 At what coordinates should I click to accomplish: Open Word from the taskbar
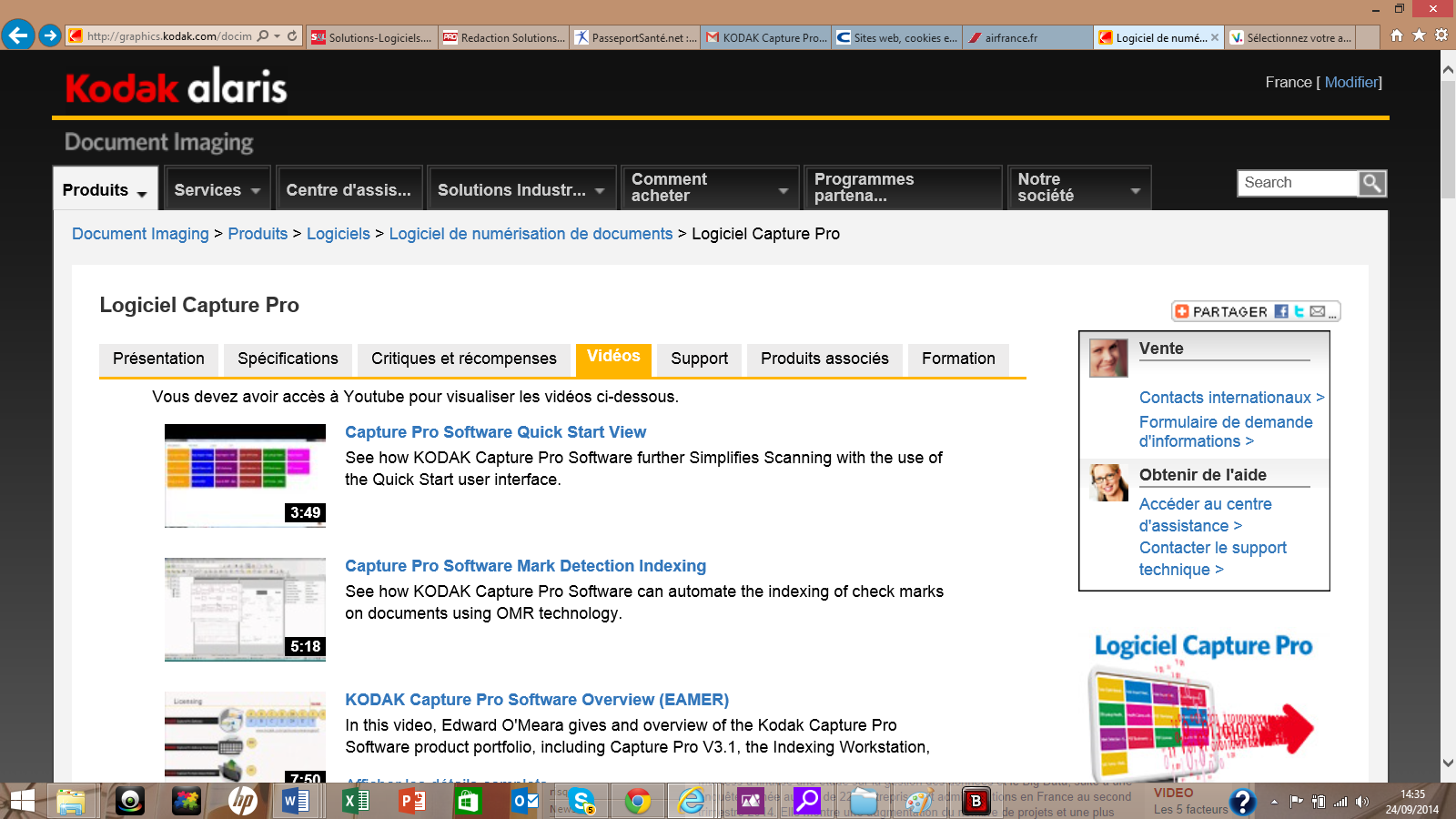pyautogui.click(x=297, y=801)
